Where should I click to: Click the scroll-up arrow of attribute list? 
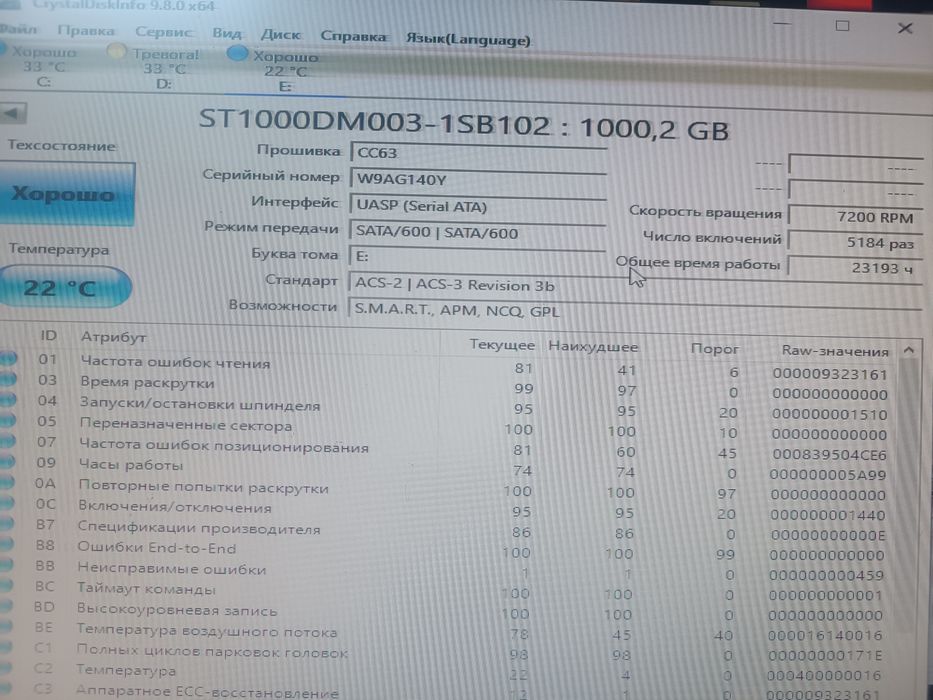coord(908,351)
